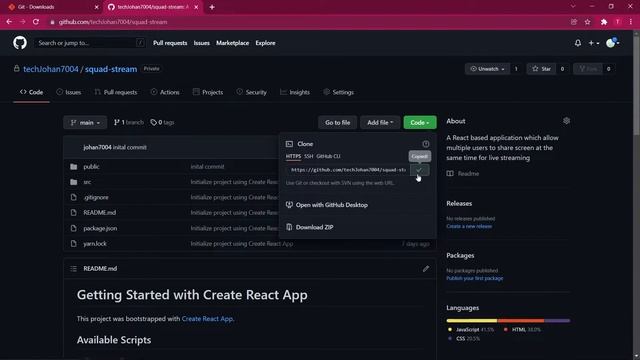The height and width of the screenshot is (360, 640).
Task: Open the plus create-new menu
Action: (593, 43)
